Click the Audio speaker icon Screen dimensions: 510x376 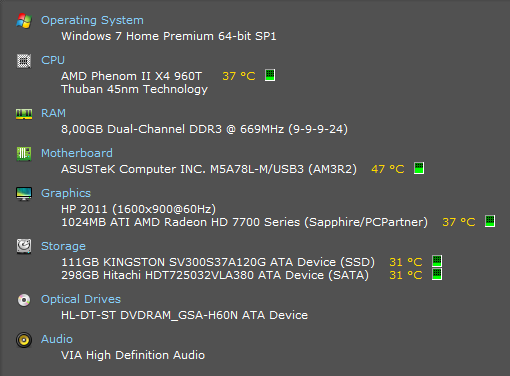[x=24, y=340]
